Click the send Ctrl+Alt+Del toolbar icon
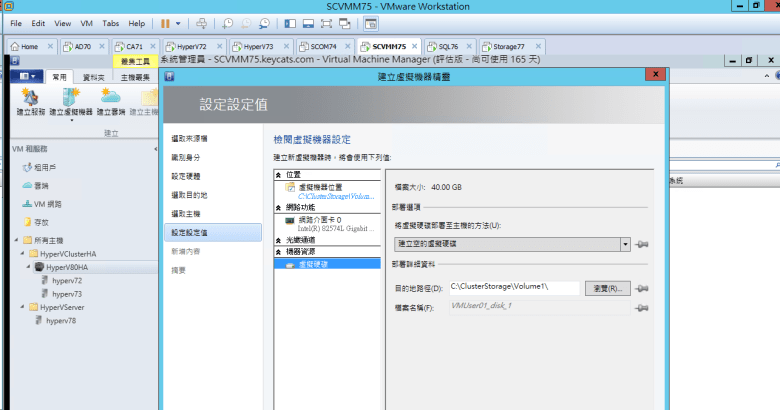 201,22
